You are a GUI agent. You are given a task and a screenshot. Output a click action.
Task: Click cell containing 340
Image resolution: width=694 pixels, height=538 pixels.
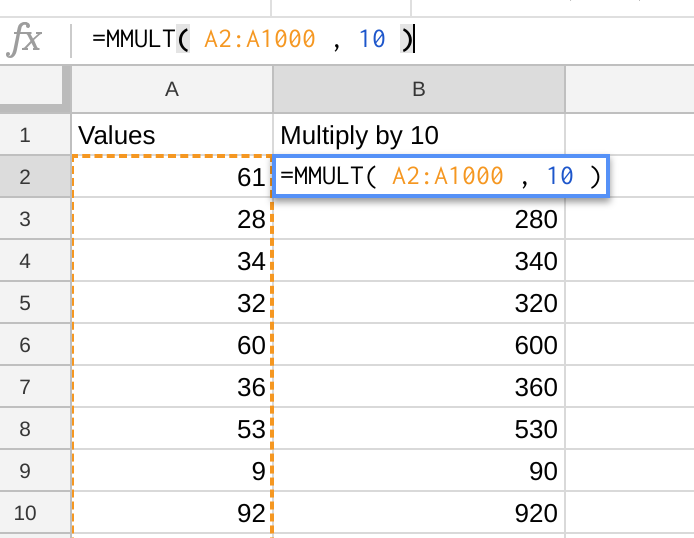(419, 261)
